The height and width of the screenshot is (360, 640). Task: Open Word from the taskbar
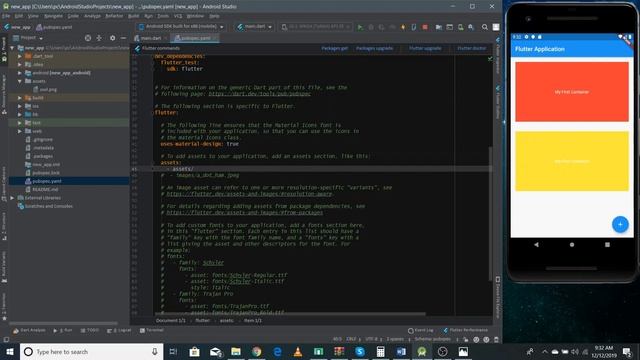pos(401,351)
